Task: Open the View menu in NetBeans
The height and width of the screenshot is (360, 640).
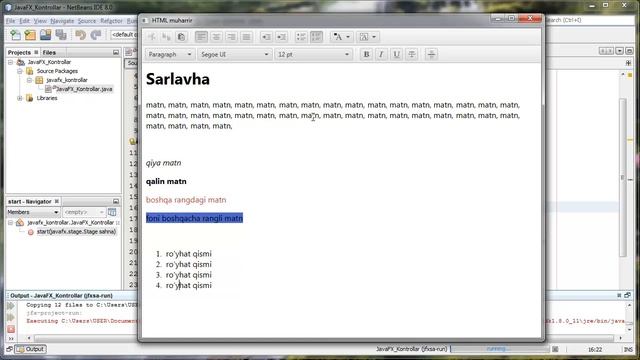Action: [x=40, y=21]
